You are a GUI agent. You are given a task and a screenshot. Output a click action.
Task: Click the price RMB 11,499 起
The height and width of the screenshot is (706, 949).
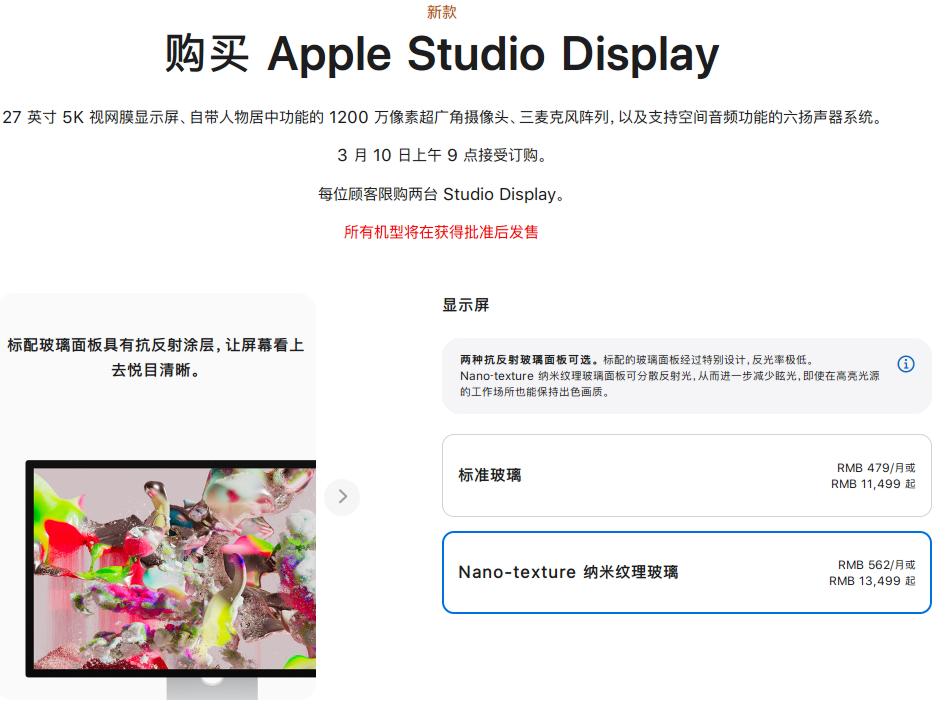click(873, 484)
